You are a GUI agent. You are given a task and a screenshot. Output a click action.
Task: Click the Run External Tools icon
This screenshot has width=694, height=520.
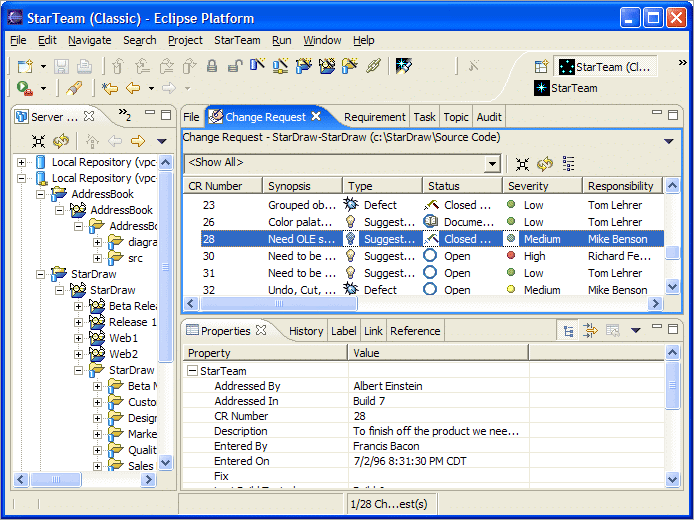[25, 88]
